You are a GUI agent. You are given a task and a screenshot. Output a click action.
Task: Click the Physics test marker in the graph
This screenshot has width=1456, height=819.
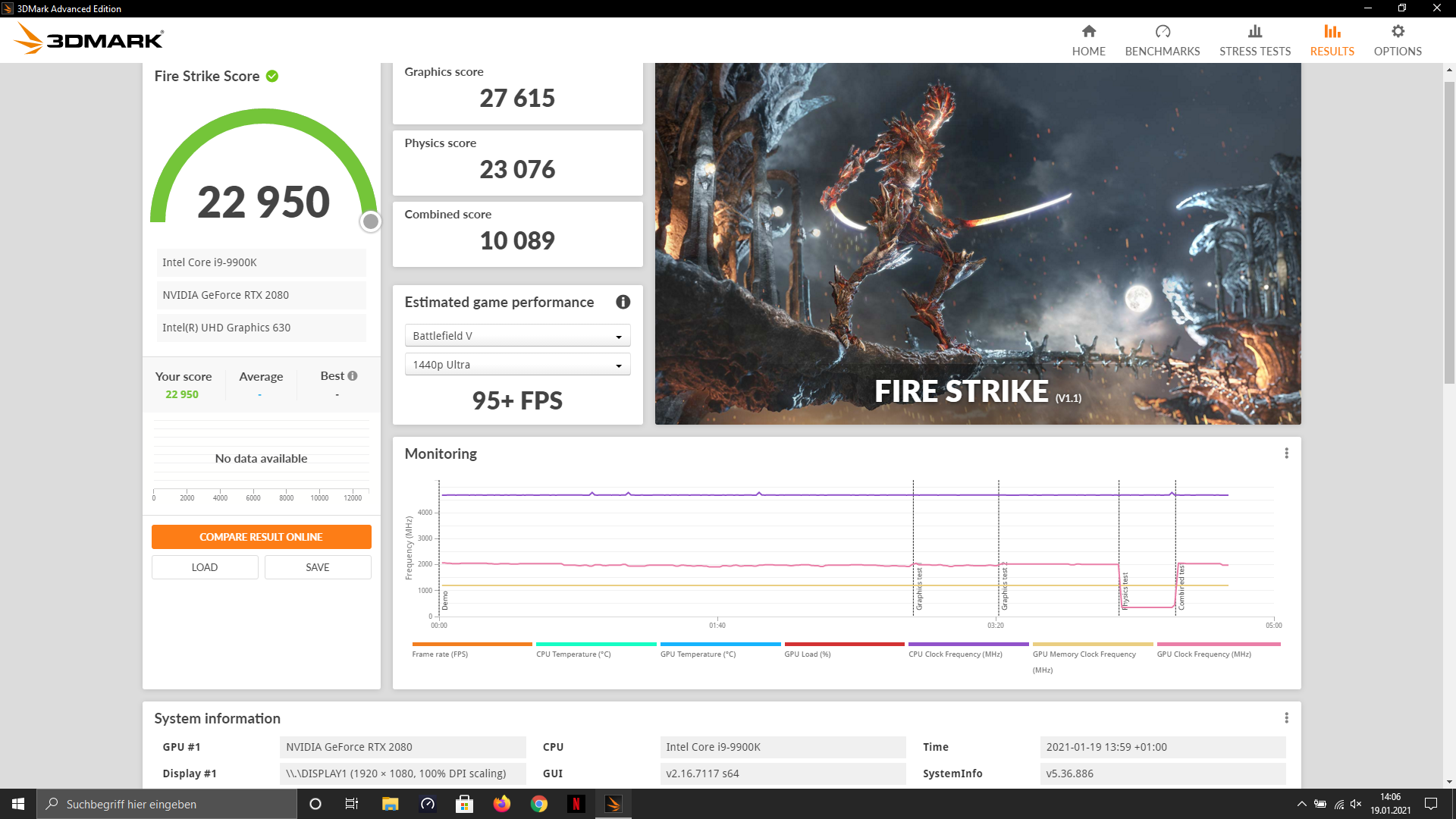coord(1125,590)
